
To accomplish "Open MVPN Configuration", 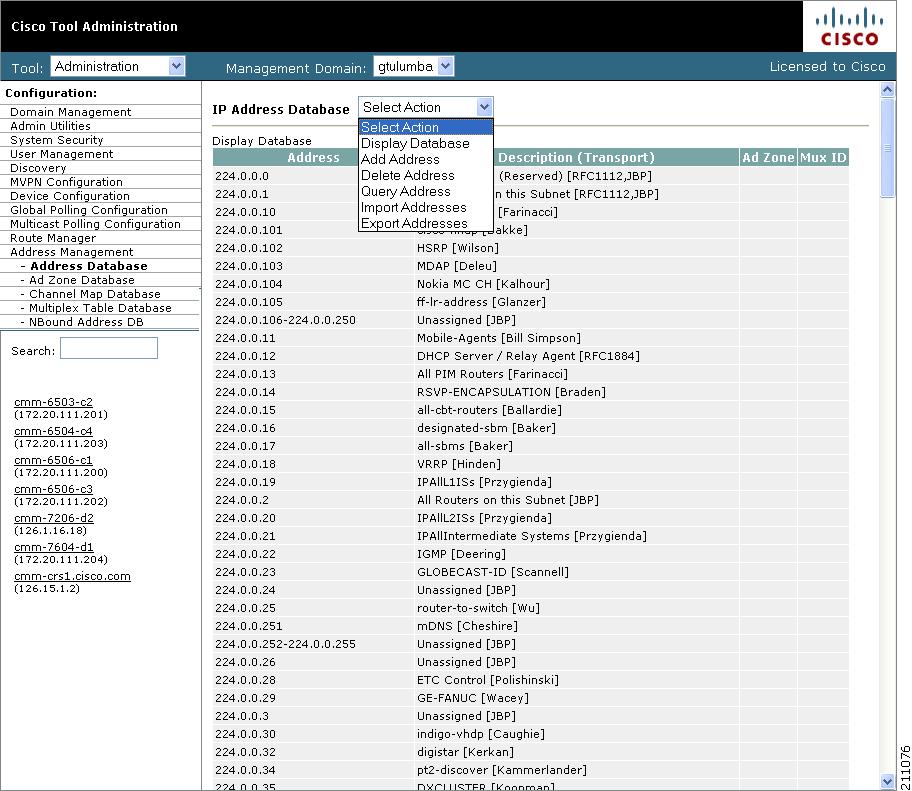I will pos(66,182).
